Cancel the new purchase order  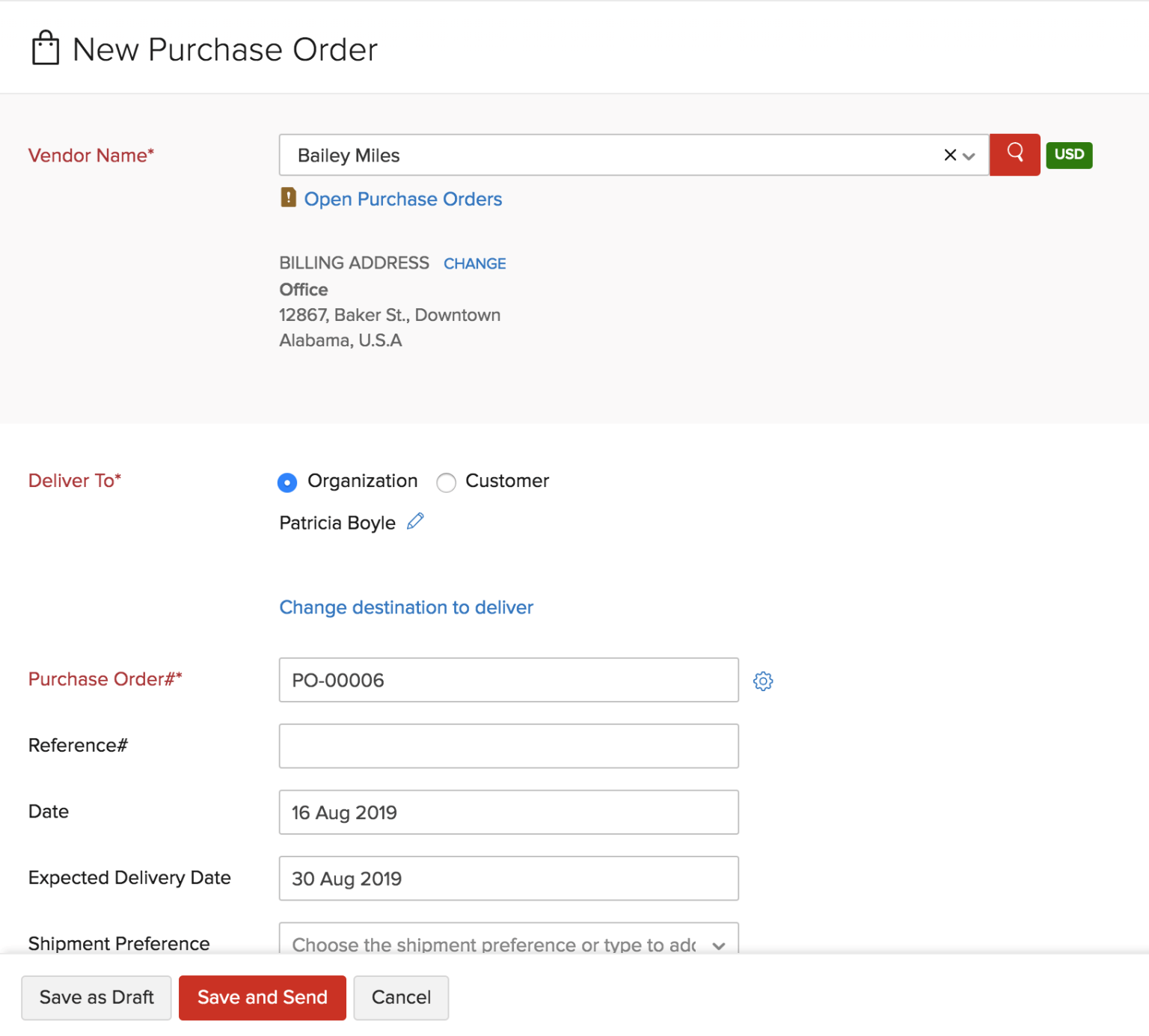point(401,997)
